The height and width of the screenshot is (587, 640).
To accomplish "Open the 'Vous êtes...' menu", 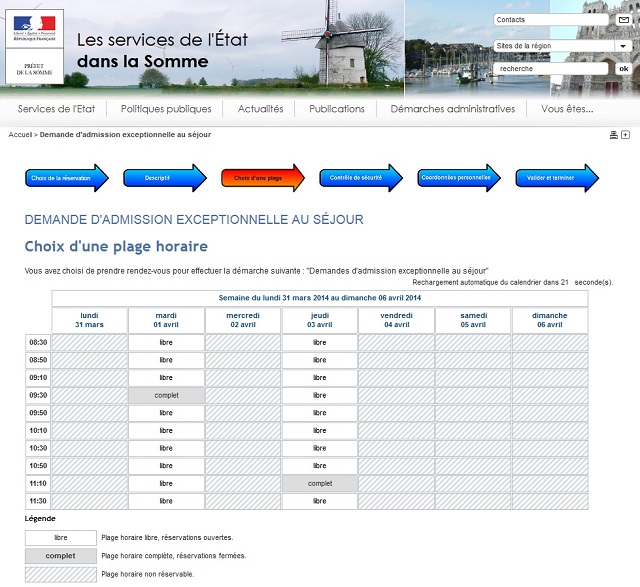I will tap(568, 109).
